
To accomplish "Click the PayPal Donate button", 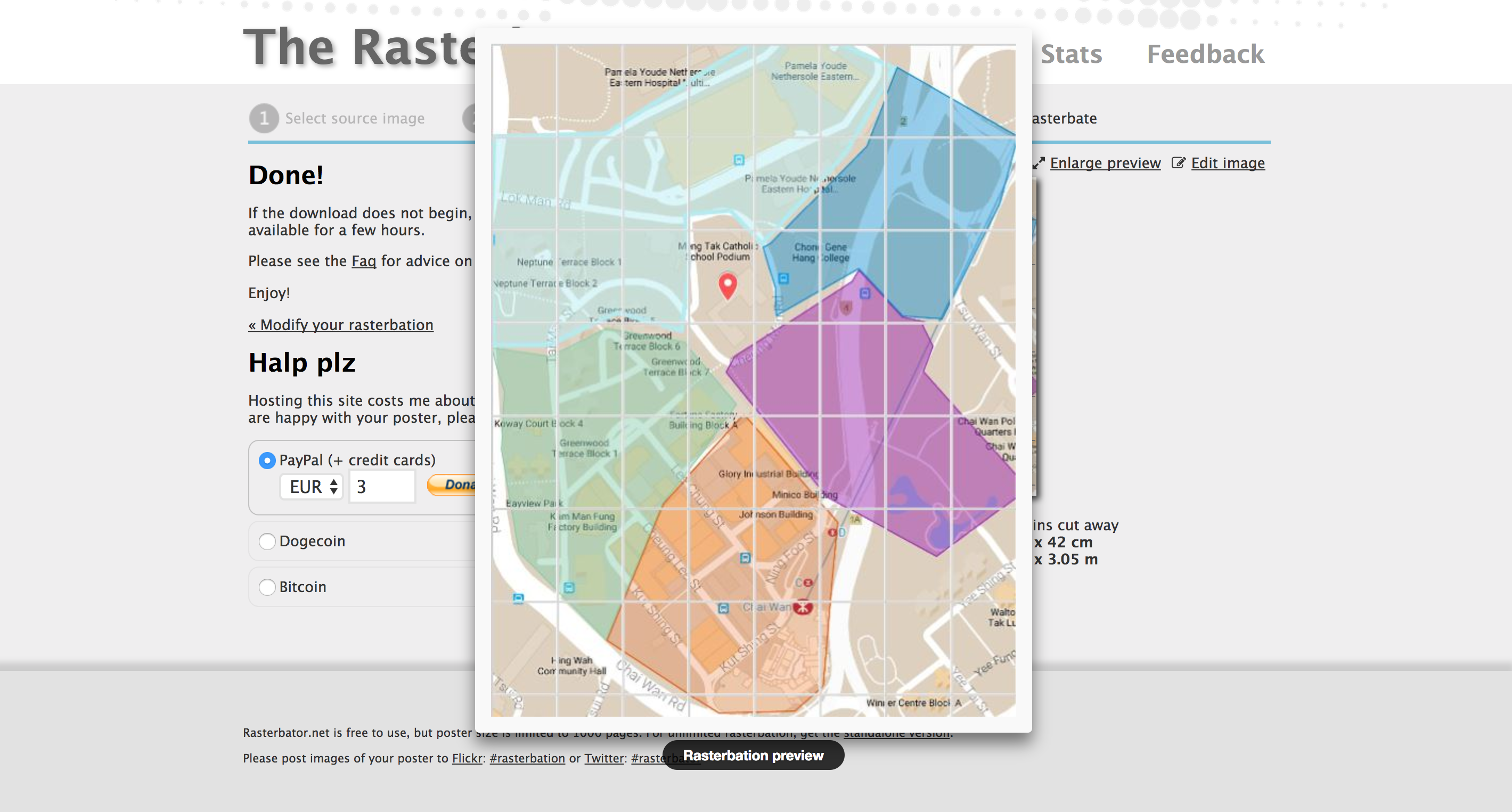I will click(452, 485).
